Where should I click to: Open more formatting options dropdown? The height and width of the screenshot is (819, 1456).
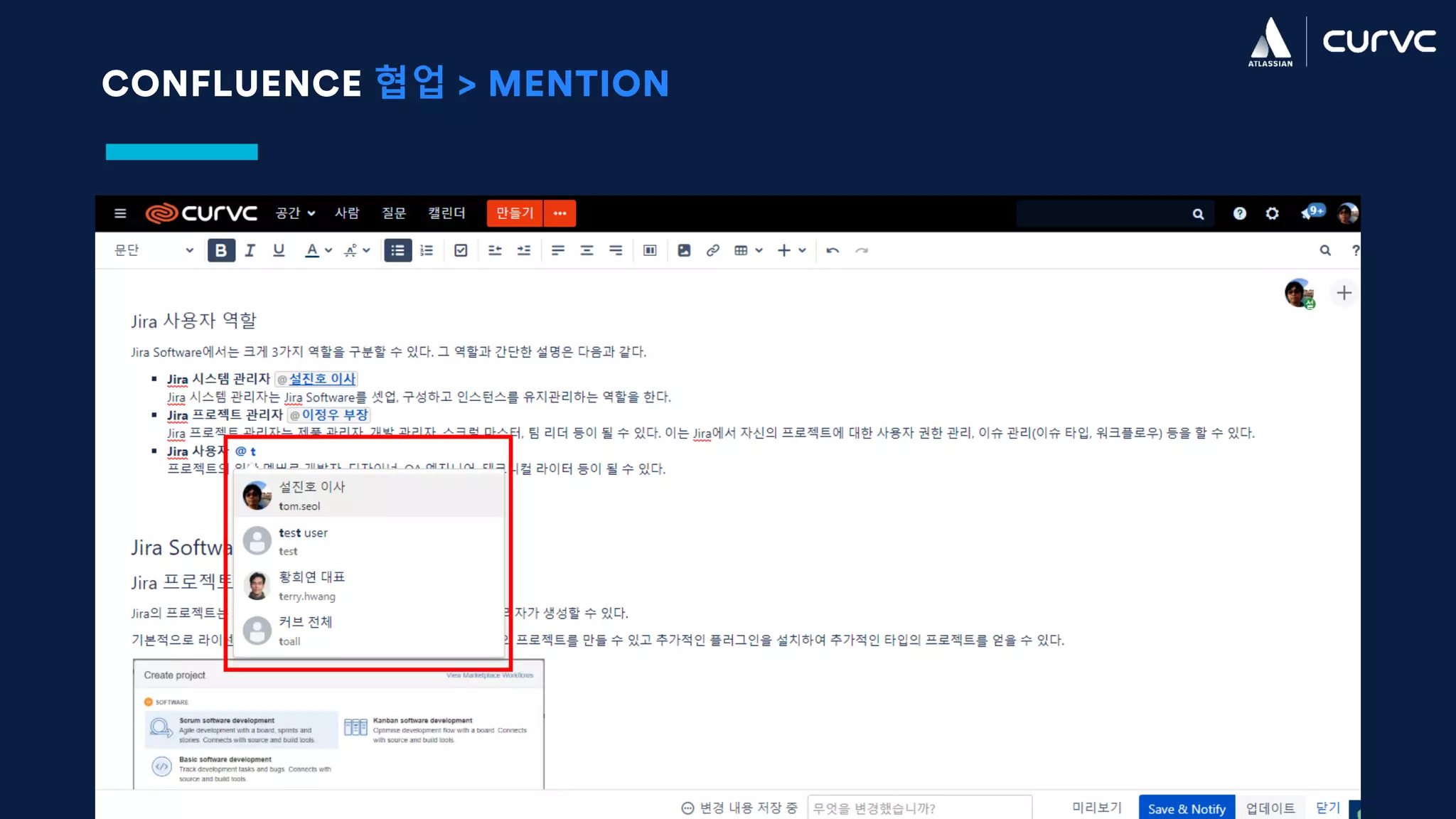click(357, 250)
